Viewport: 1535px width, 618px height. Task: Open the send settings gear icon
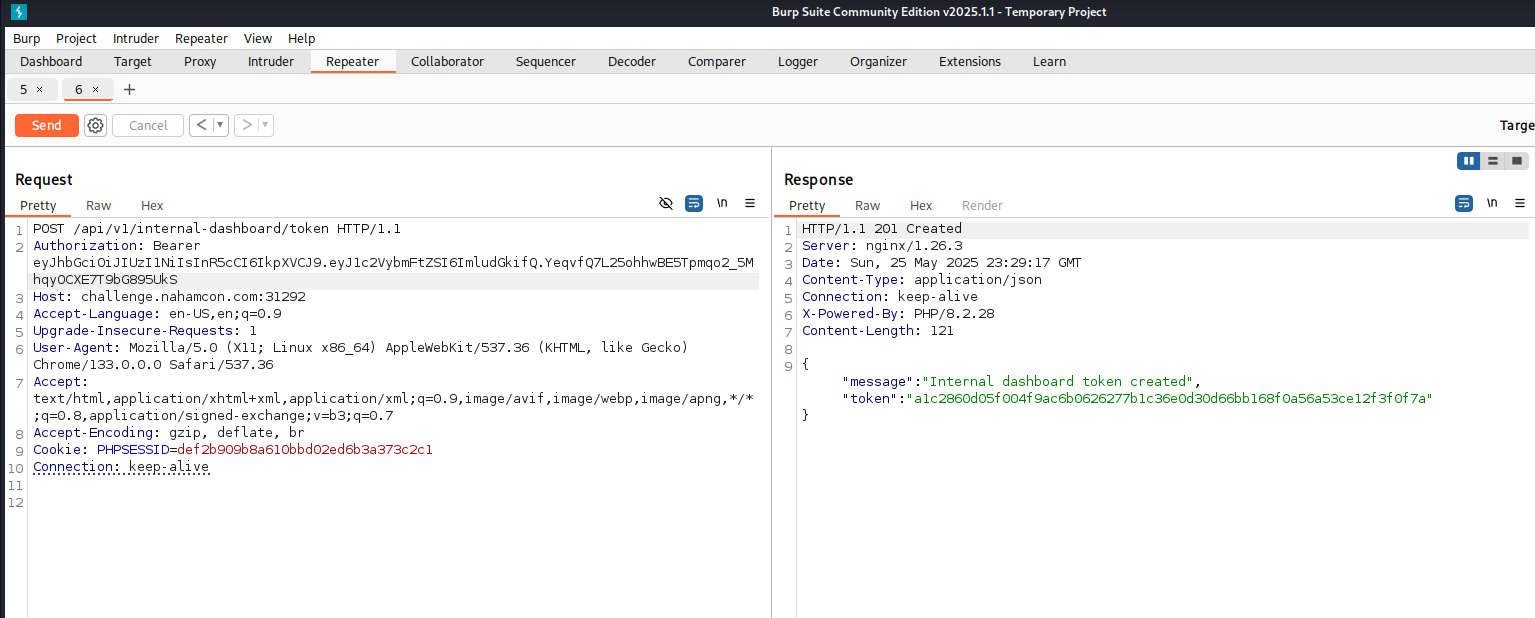click(95, 125)
